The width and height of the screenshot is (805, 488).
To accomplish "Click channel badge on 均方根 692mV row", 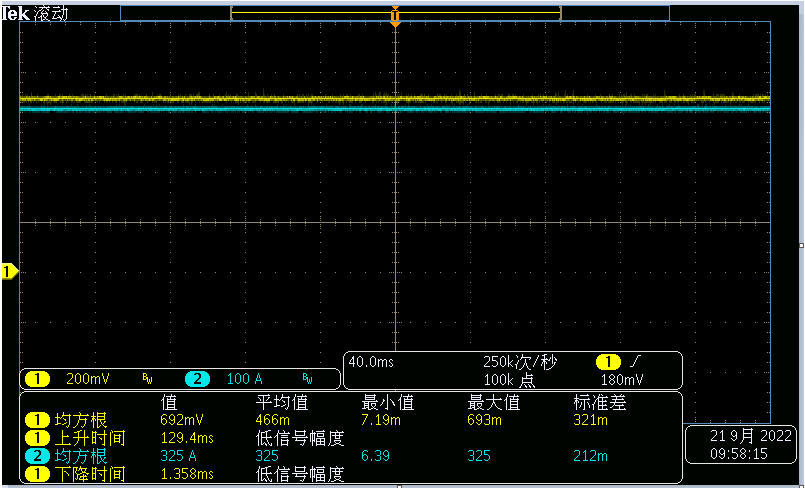I will click(x=37, y=421).
